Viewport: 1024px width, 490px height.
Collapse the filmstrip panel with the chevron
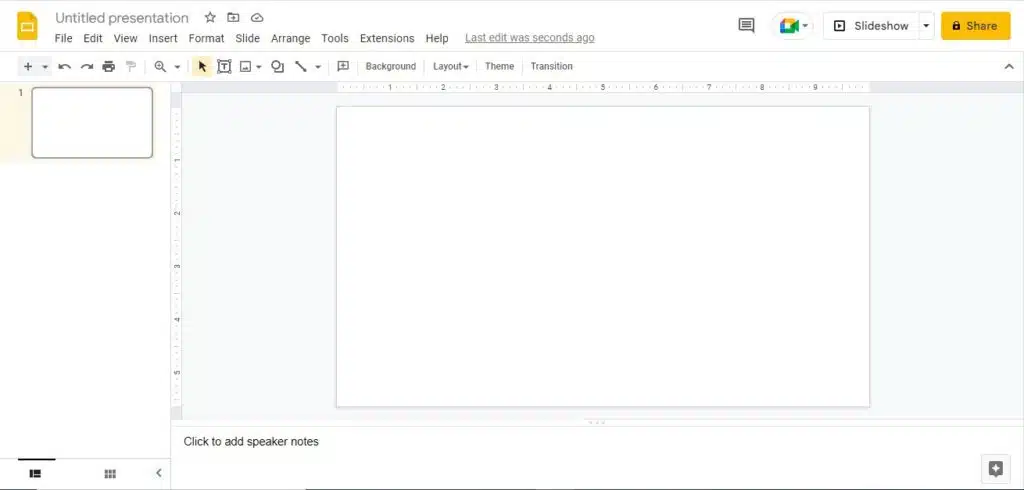[x=158, y=473]
